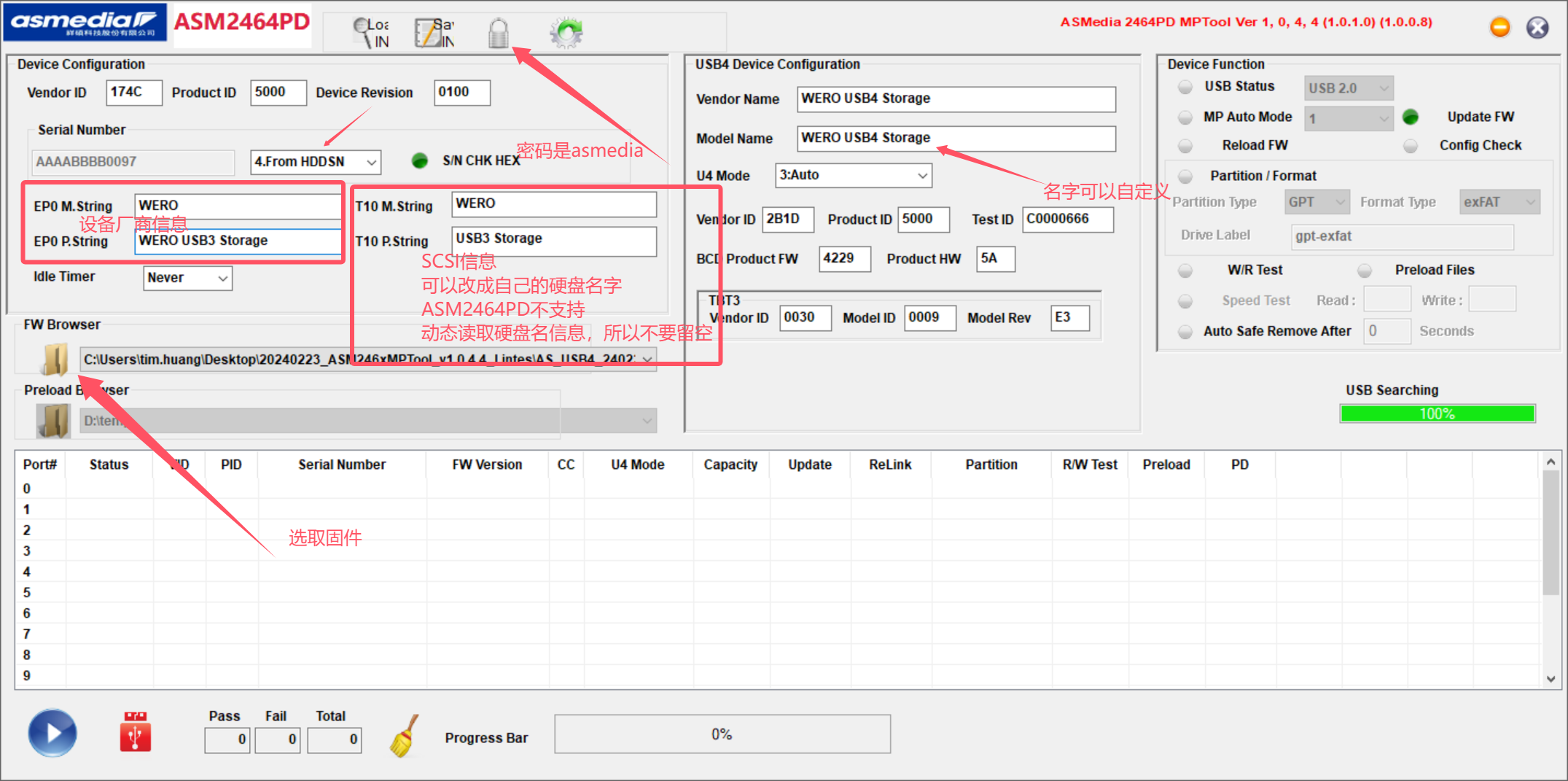Click the Product HW field 5A
1568x781 pixels.
click(996, 259)
